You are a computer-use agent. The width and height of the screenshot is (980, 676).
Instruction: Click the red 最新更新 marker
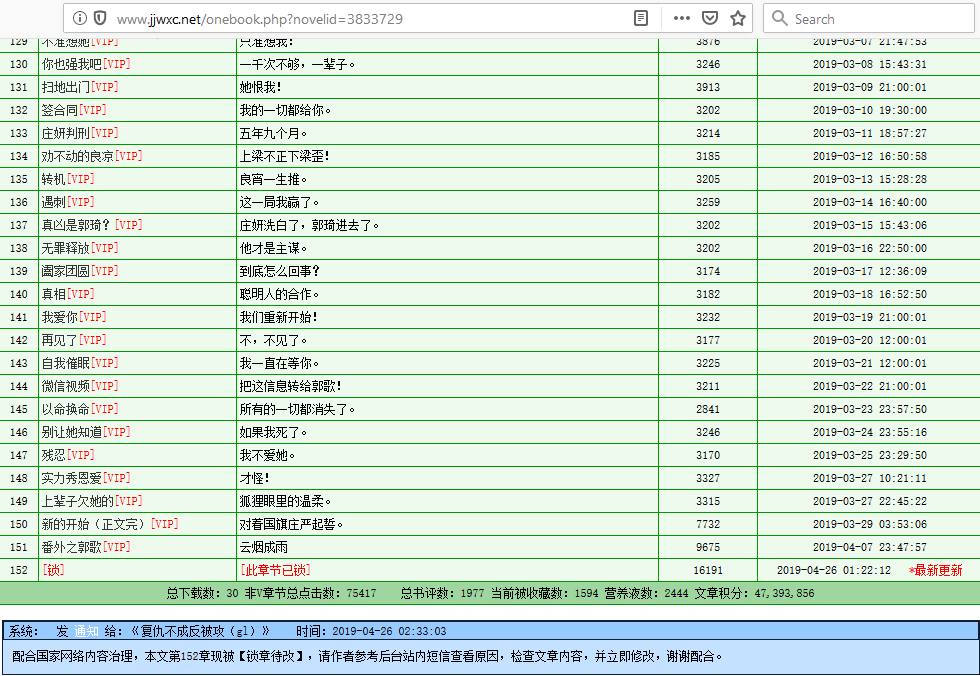[x=935, y=570]
